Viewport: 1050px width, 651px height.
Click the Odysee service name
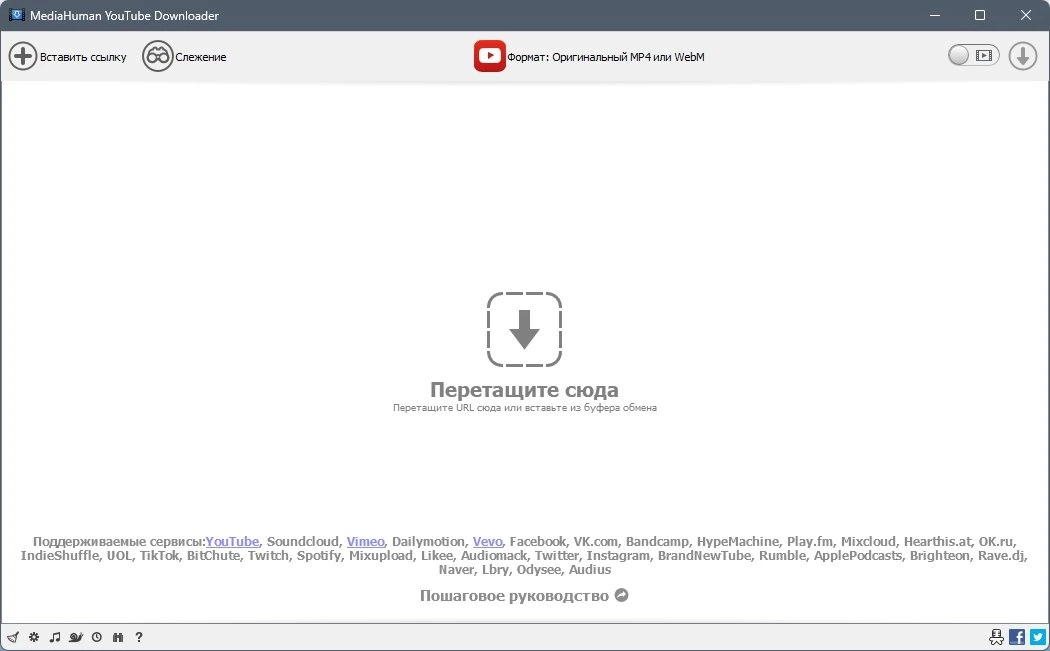(538, 569)
